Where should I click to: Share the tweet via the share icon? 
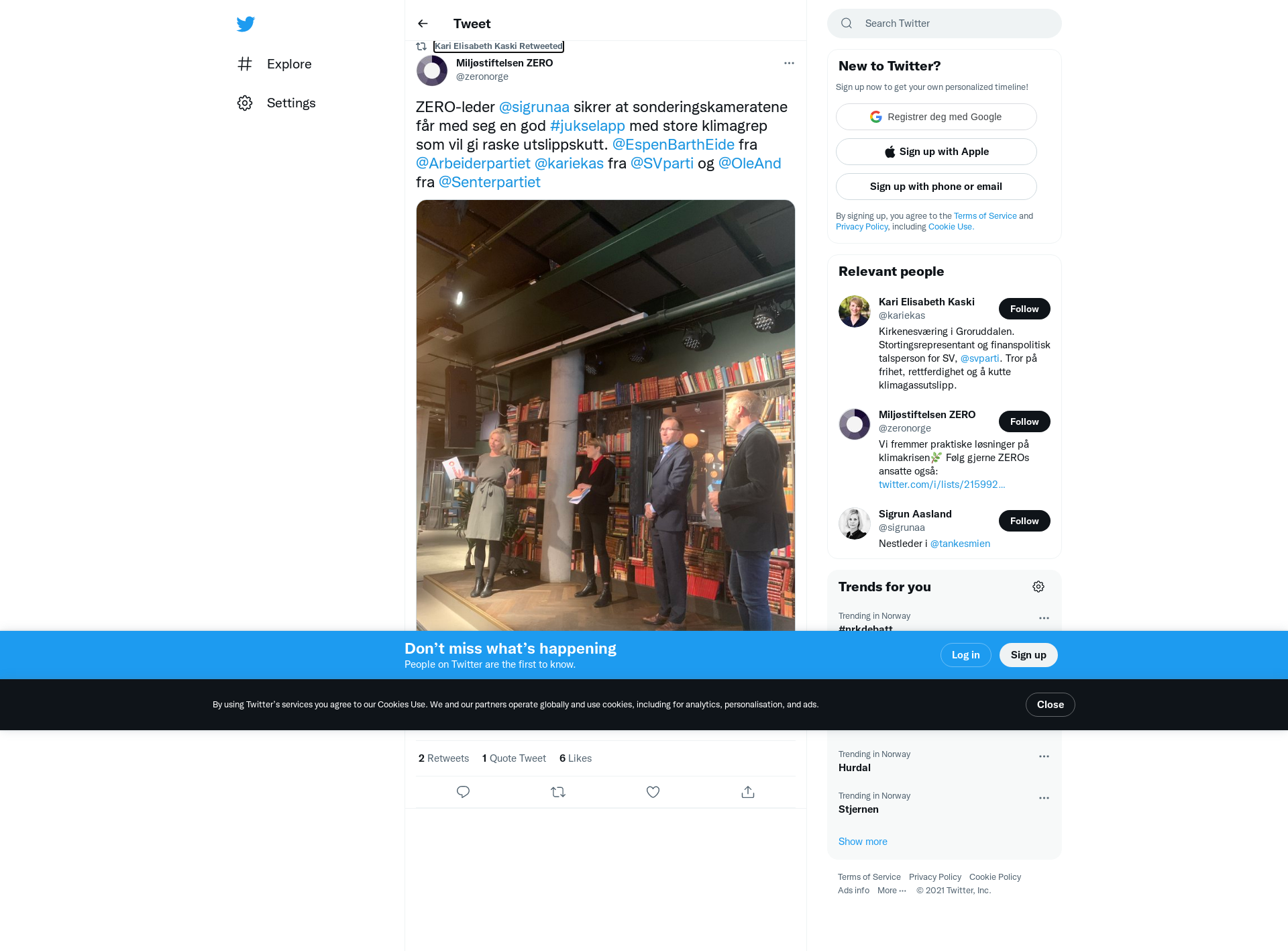pyautogui.click(x=748, y=792)
